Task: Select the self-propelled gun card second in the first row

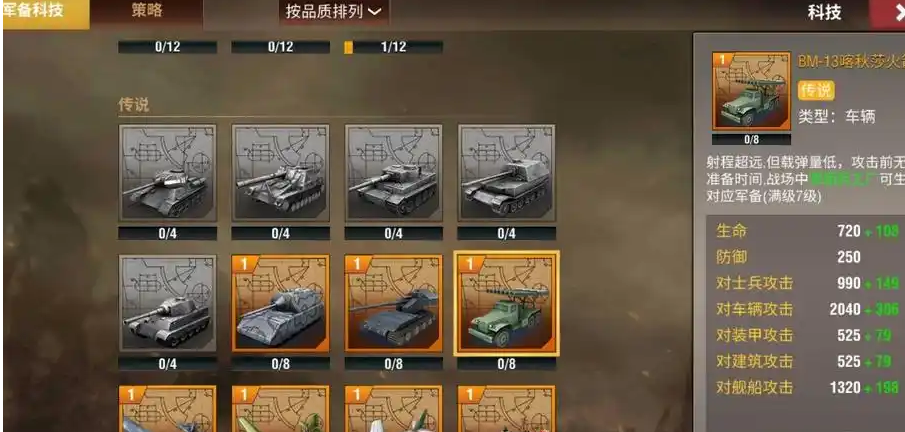Action: (x=281, y=173)
